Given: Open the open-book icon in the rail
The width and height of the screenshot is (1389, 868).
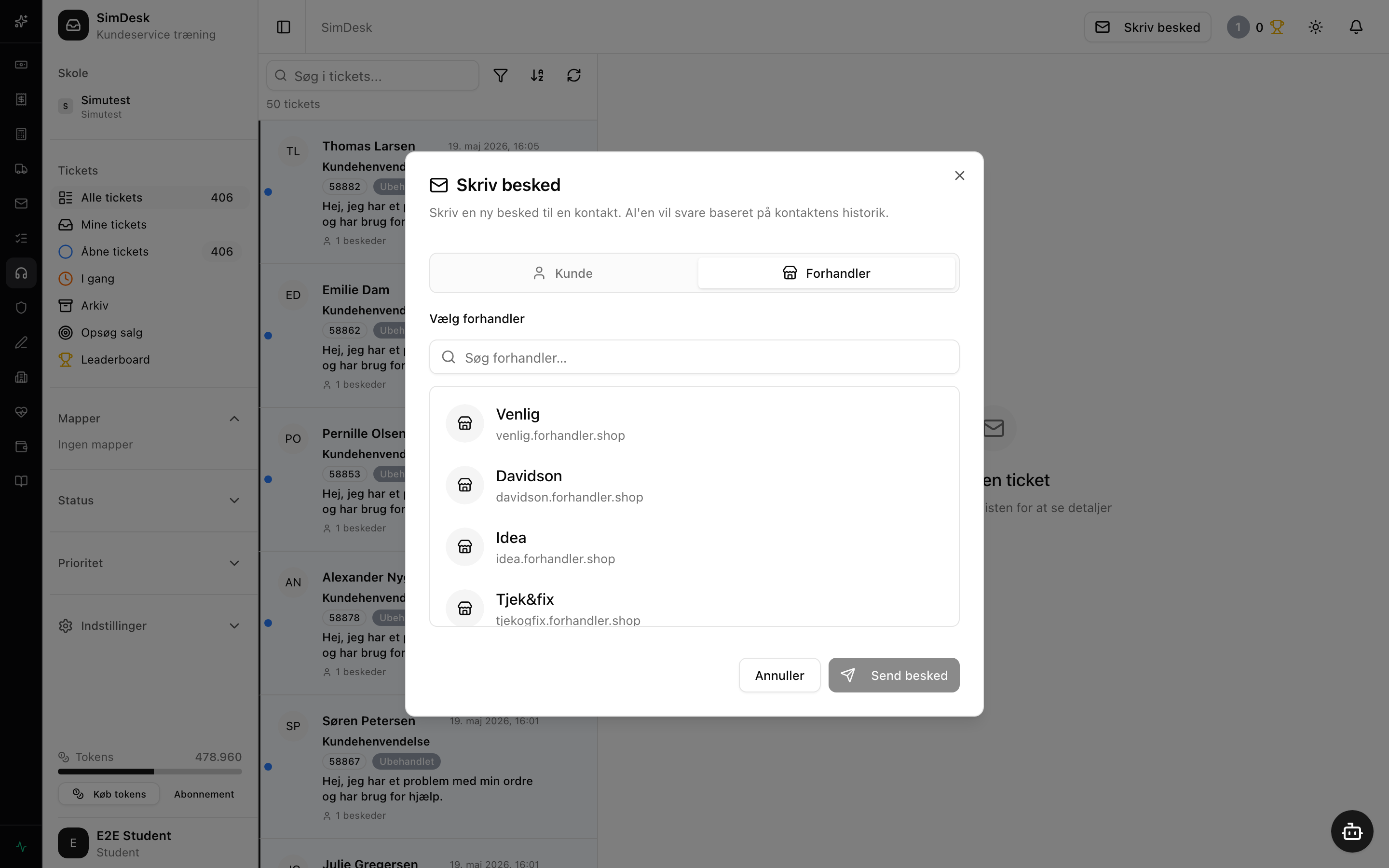Looking at the screenshot, I should tap(21, 481).
